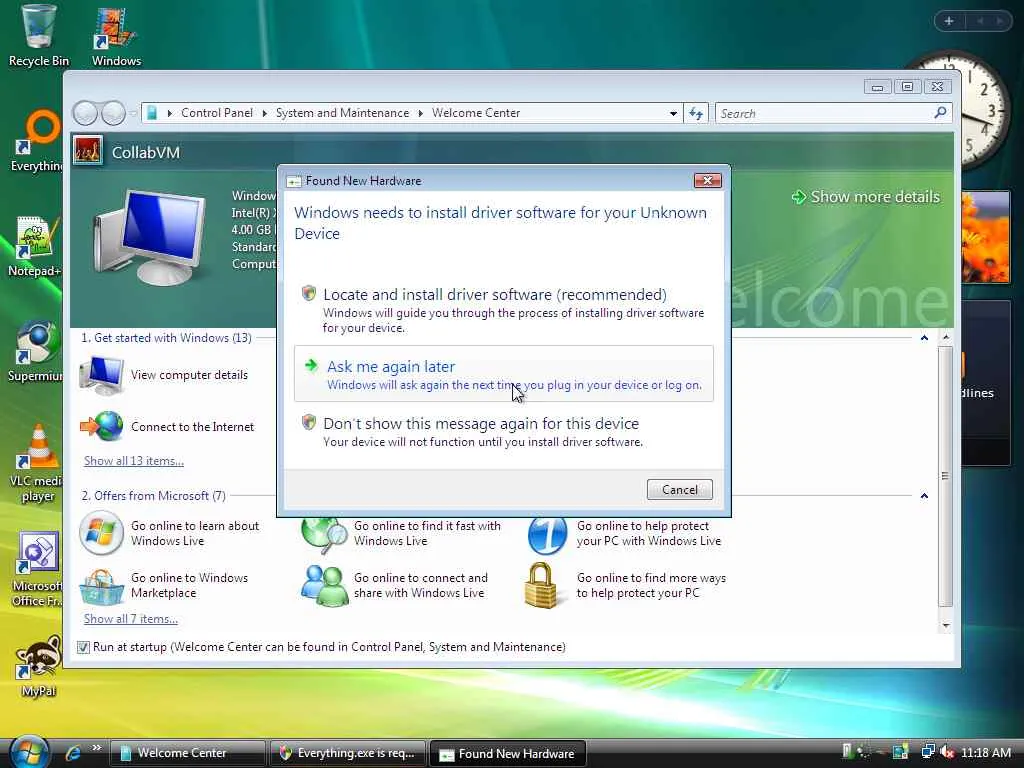1024x768 pixels.
Task: Click the address bar refresh button
Action: point(696,114)
